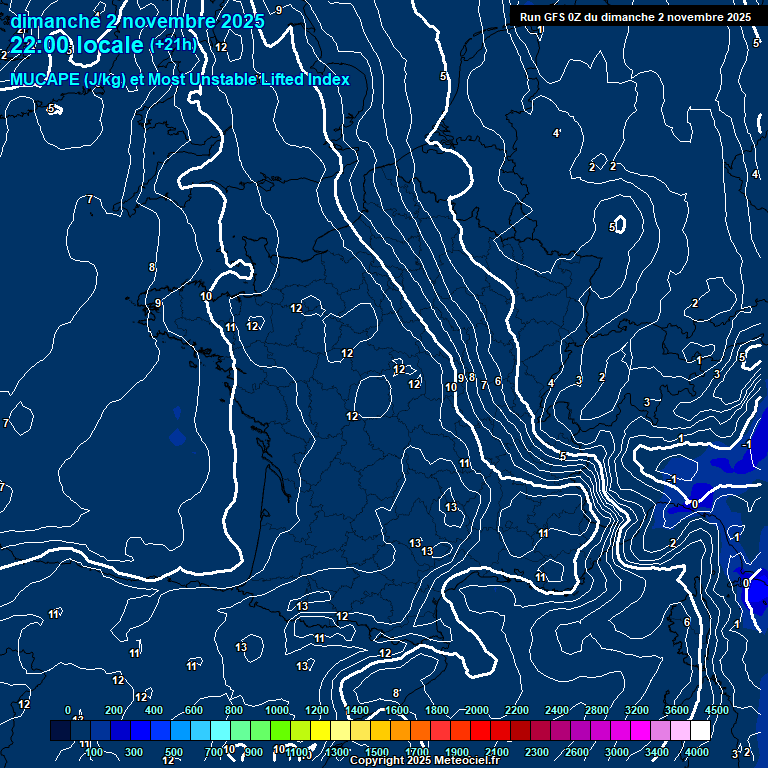Click the '2800' legend scale label
Viewport: 768px width, 768px height.
[x=597, y=710]
